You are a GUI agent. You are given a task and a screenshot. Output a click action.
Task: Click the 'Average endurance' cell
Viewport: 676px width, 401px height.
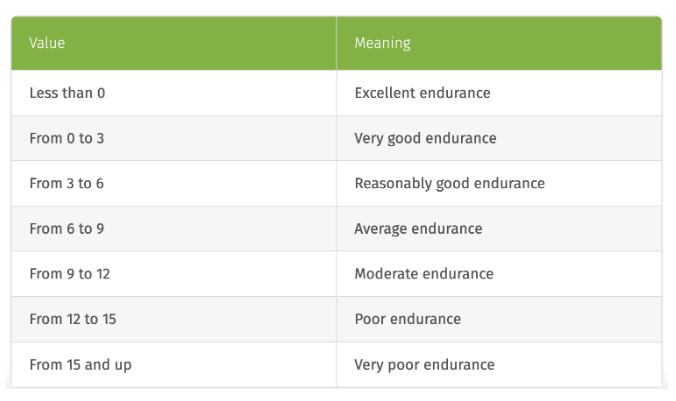click(x=499, y=229)
